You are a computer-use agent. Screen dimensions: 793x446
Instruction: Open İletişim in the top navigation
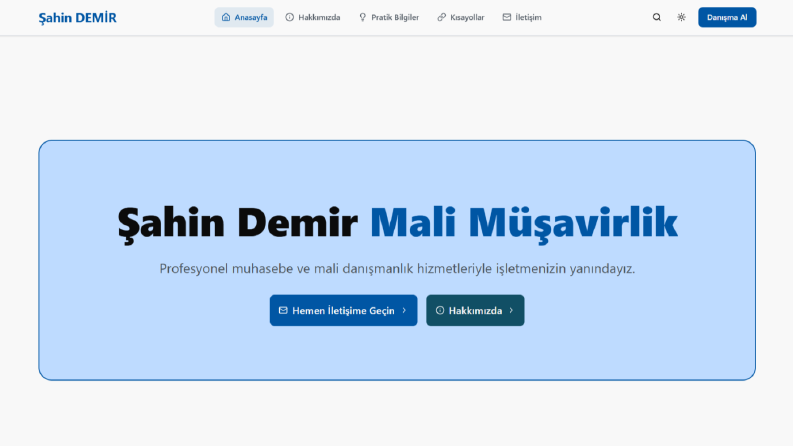pyautogui.click(x=522, y=17)
